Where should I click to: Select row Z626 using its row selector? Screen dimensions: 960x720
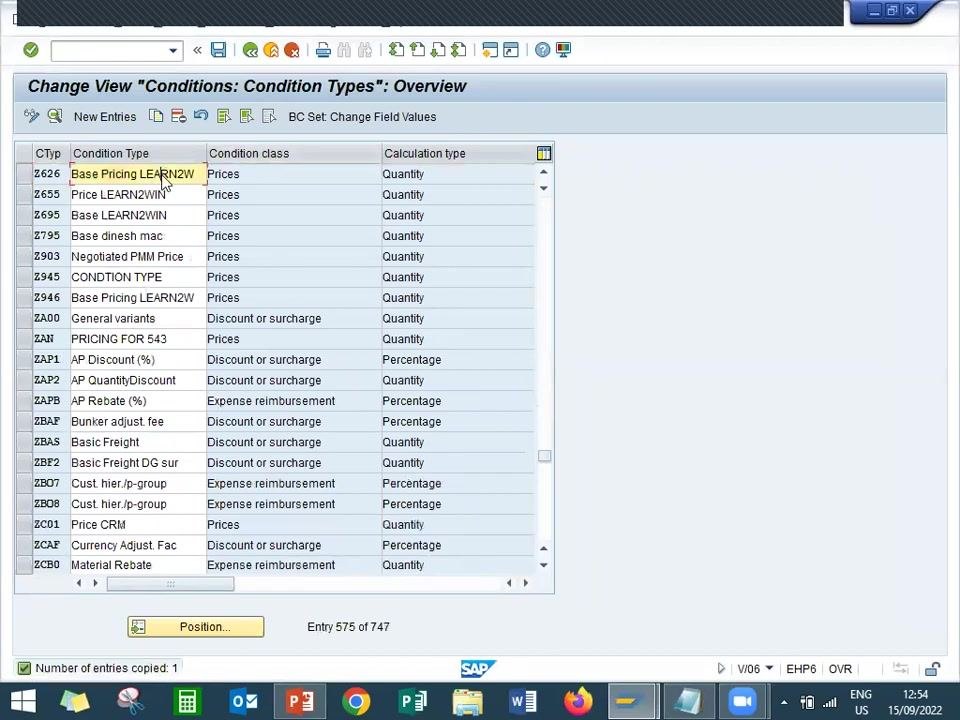click(x=24, y=174)
